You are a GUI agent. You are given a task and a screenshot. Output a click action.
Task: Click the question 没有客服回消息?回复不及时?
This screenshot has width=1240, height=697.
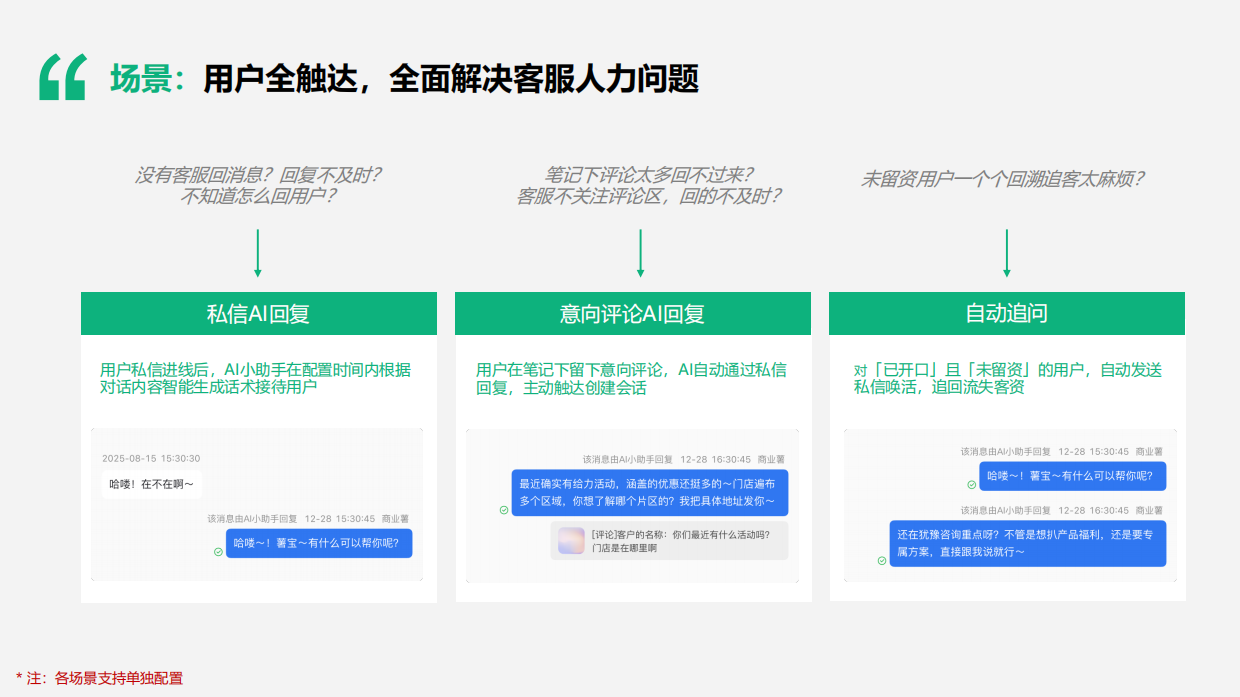click(x=258, y=175)
